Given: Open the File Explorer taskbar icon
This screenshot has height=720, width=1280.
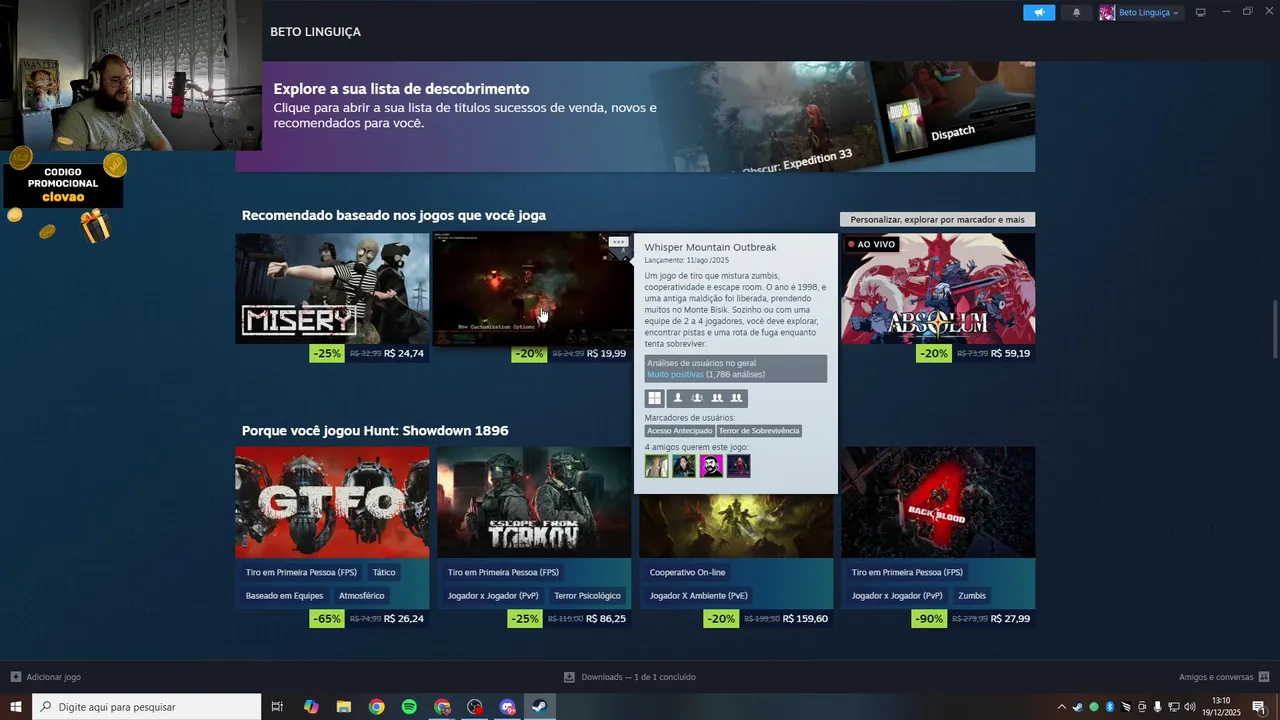Looking at the screenshot, I should click(343, 707).
